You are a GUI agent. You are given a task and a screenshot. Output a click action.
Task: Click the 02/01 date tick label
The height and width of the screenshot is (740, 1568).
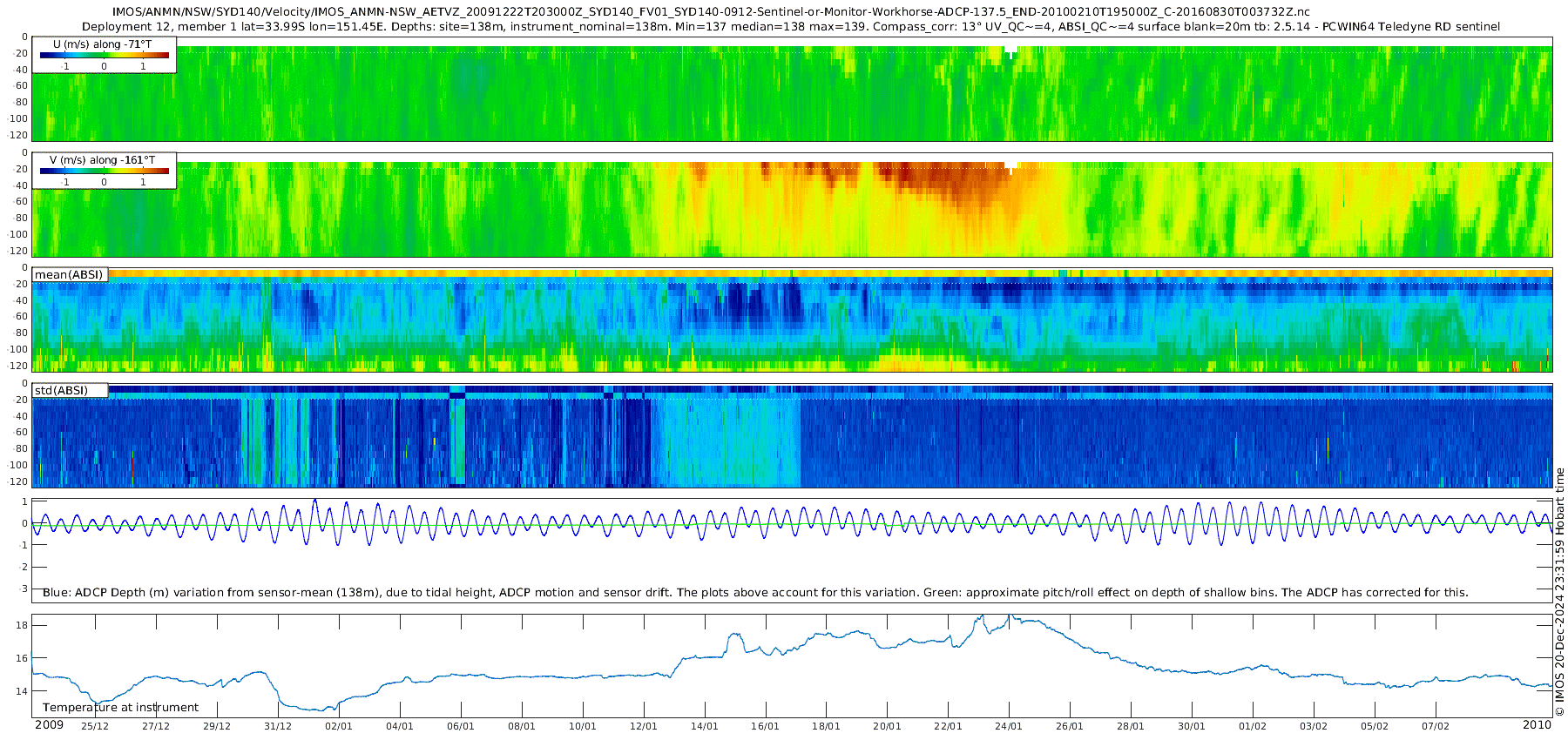339,726
